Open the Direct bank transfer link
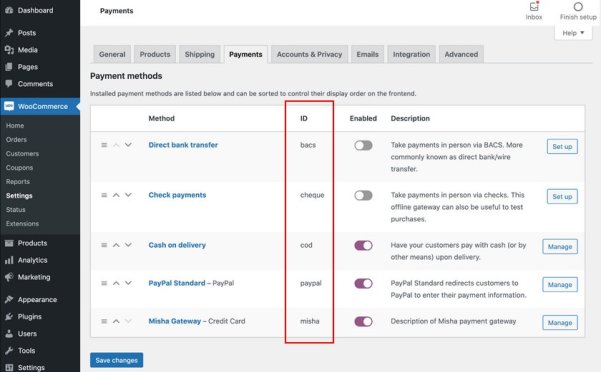This screenshot has height=372, width=601. click(183, 145)
